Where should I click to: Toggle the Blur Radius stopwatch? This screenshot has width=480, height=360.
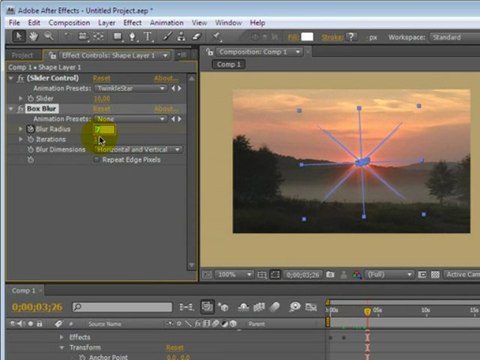pos(31,129)
